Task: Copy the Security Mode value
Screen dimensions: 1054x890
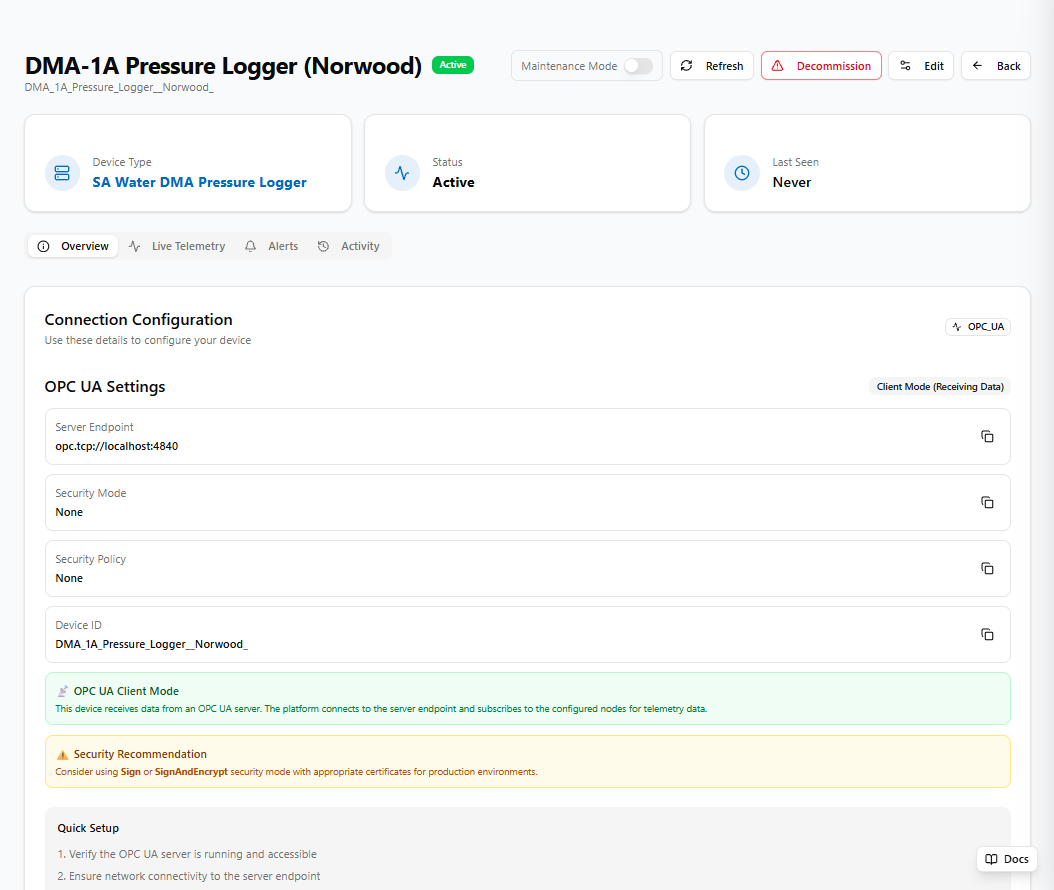Action: coord(987,502)
